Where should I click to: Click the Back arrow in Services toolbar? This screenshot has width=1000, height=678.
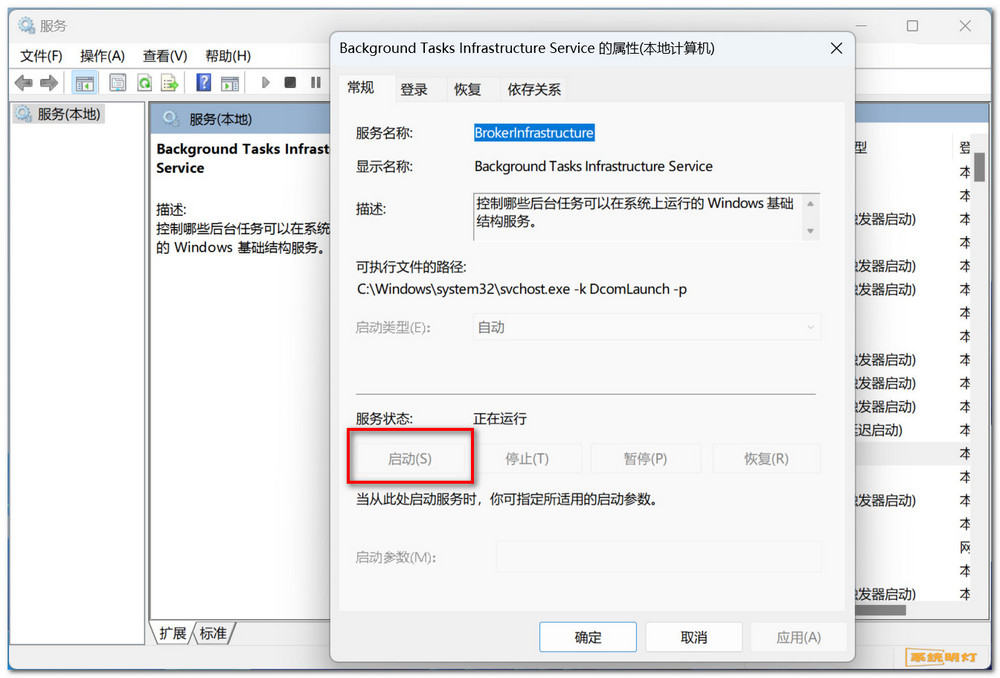click(x=24, y=83)
